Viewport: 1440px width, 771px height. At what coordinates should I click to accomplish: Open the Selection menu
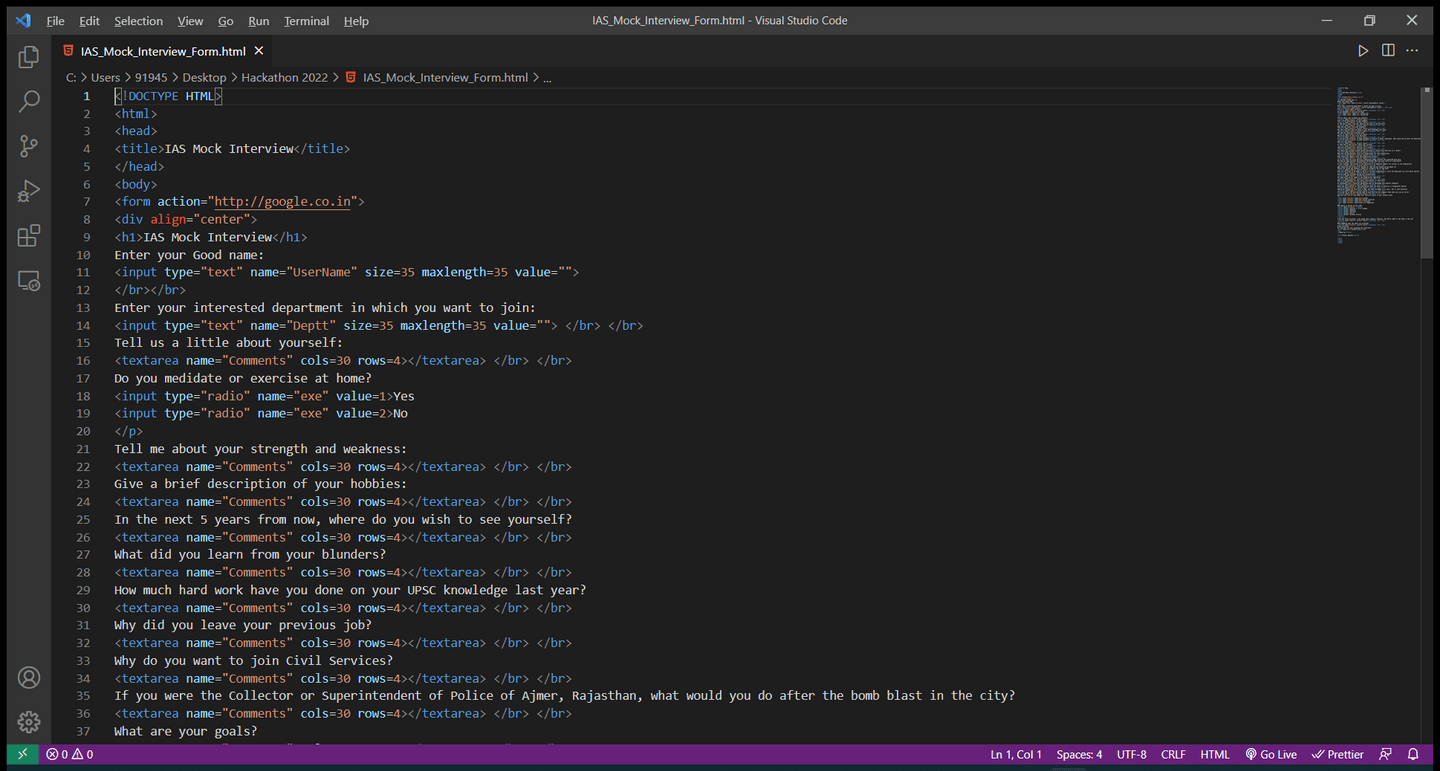138,21
